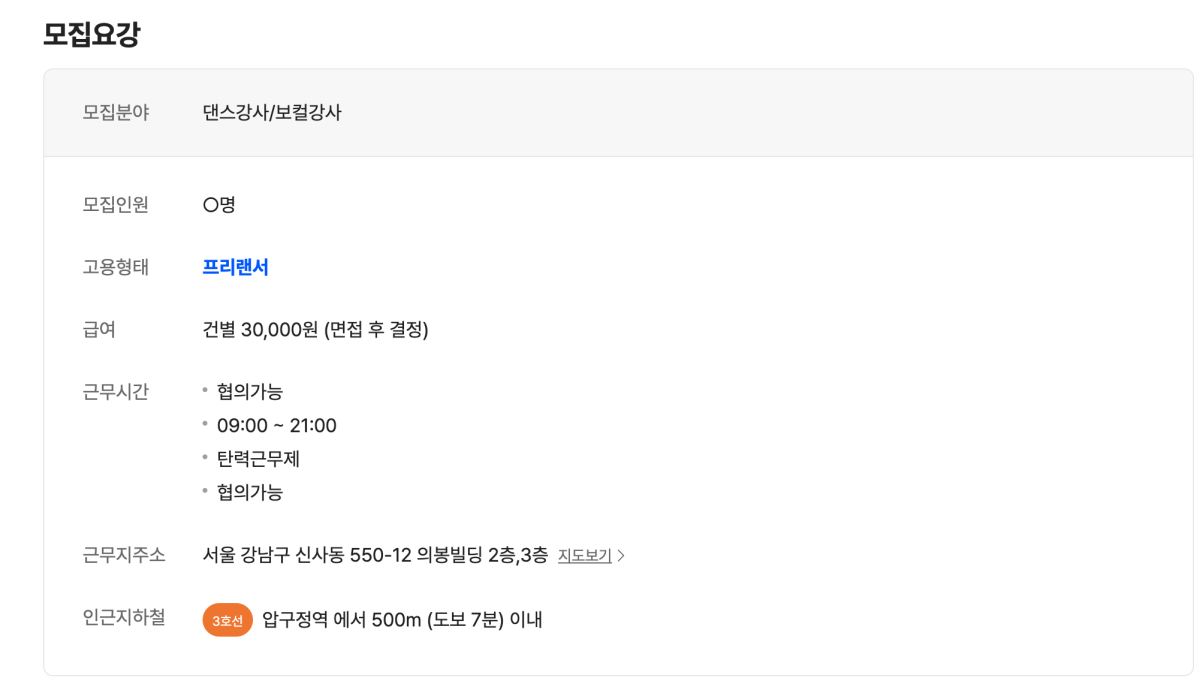Click the orange 3호선 subway badge
Image resolution: width=1200 pixels, height=687 pixels.
tap(227, 620)
